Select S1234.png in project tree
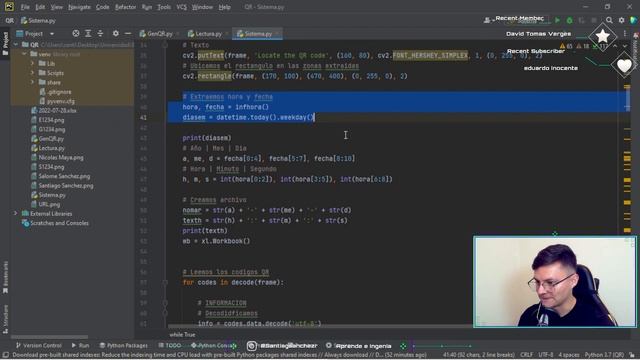The width and height of the screenshot is (640, 360). (x=51, y=167)
